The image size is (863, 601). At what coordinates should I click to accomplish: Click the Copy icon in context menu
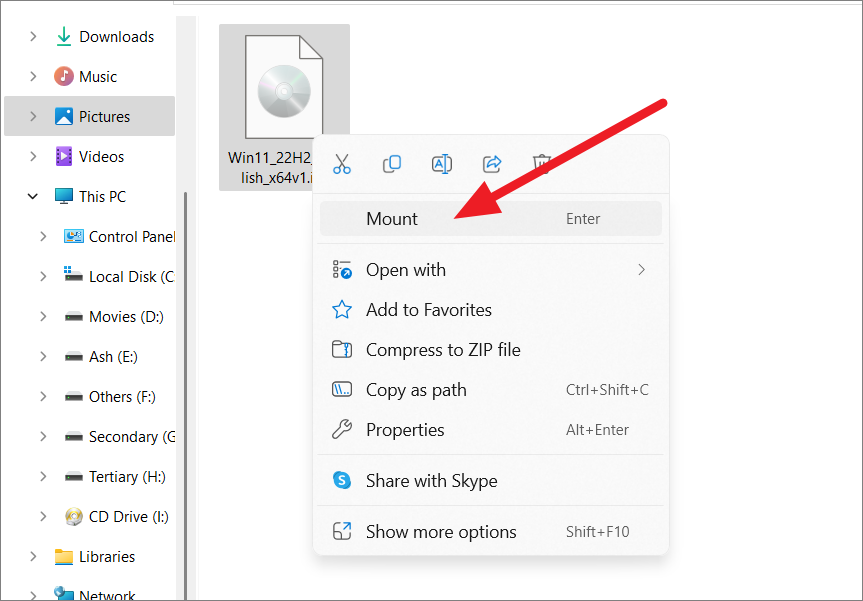(392, 164)
